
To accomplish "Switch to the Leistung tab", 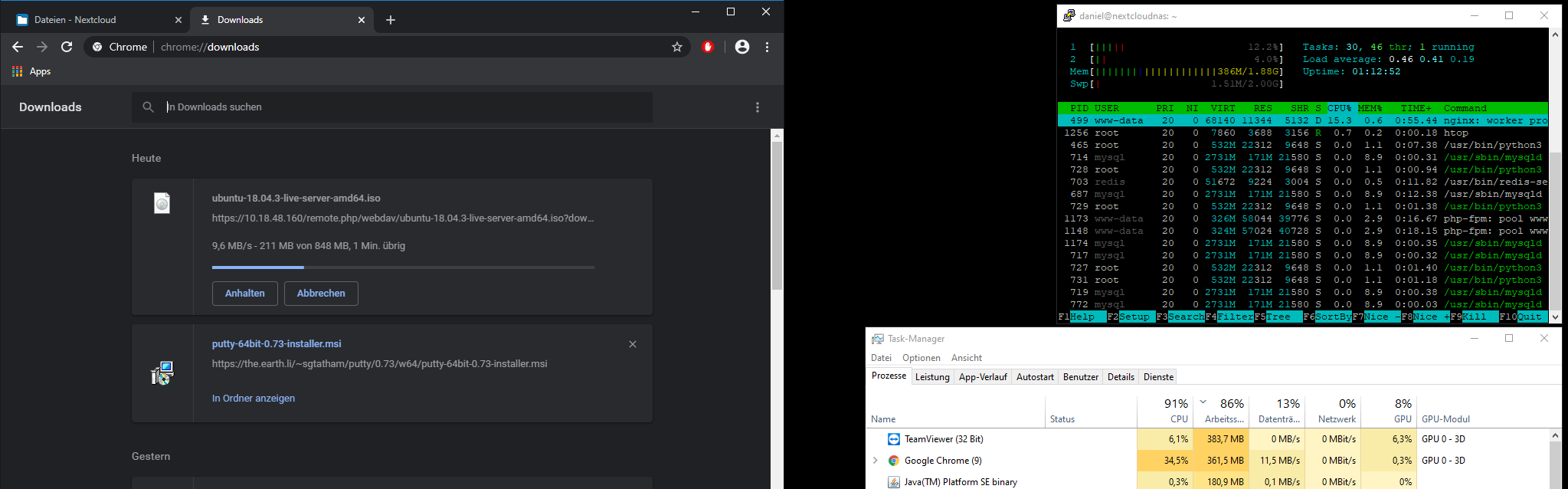I will pyautogui.click(x=932, y=377).
